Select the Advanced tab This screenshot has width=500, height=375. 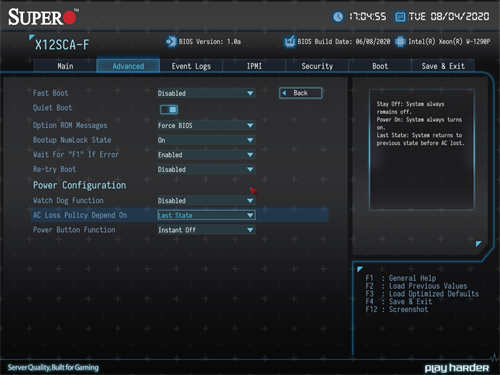[128, 66]
